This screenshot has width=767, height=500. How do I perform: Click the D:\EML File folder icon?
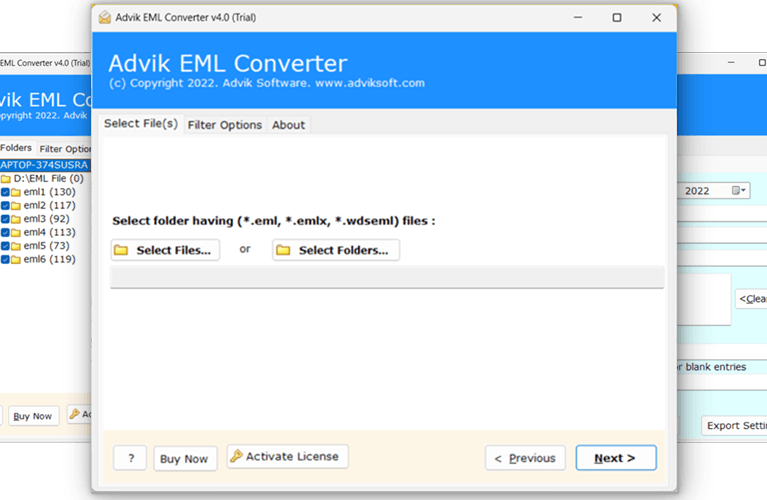pyautogui.click(x=6, y=178)
